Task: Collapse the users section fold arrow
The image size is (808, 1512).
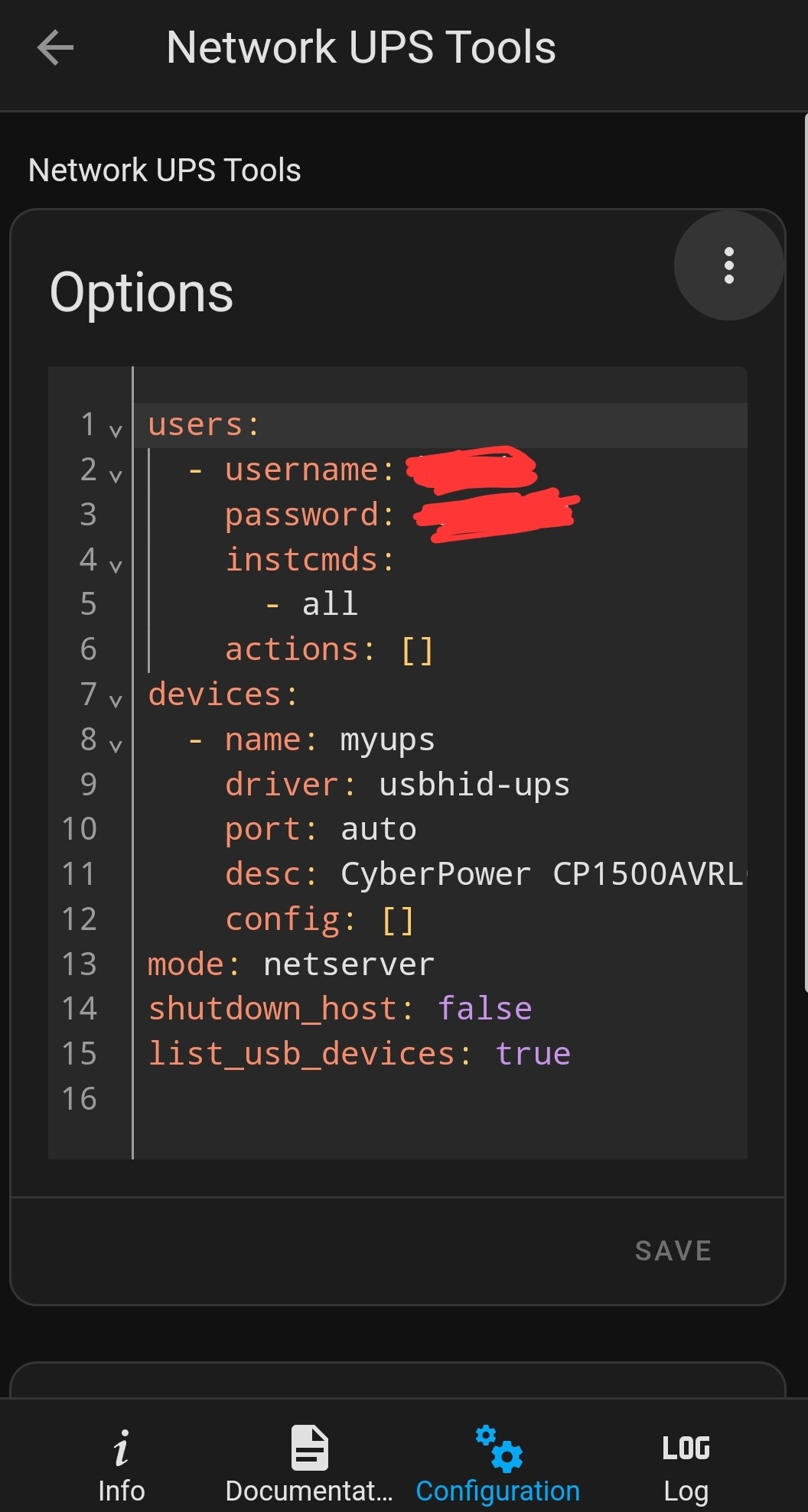Action: (116, 431)
